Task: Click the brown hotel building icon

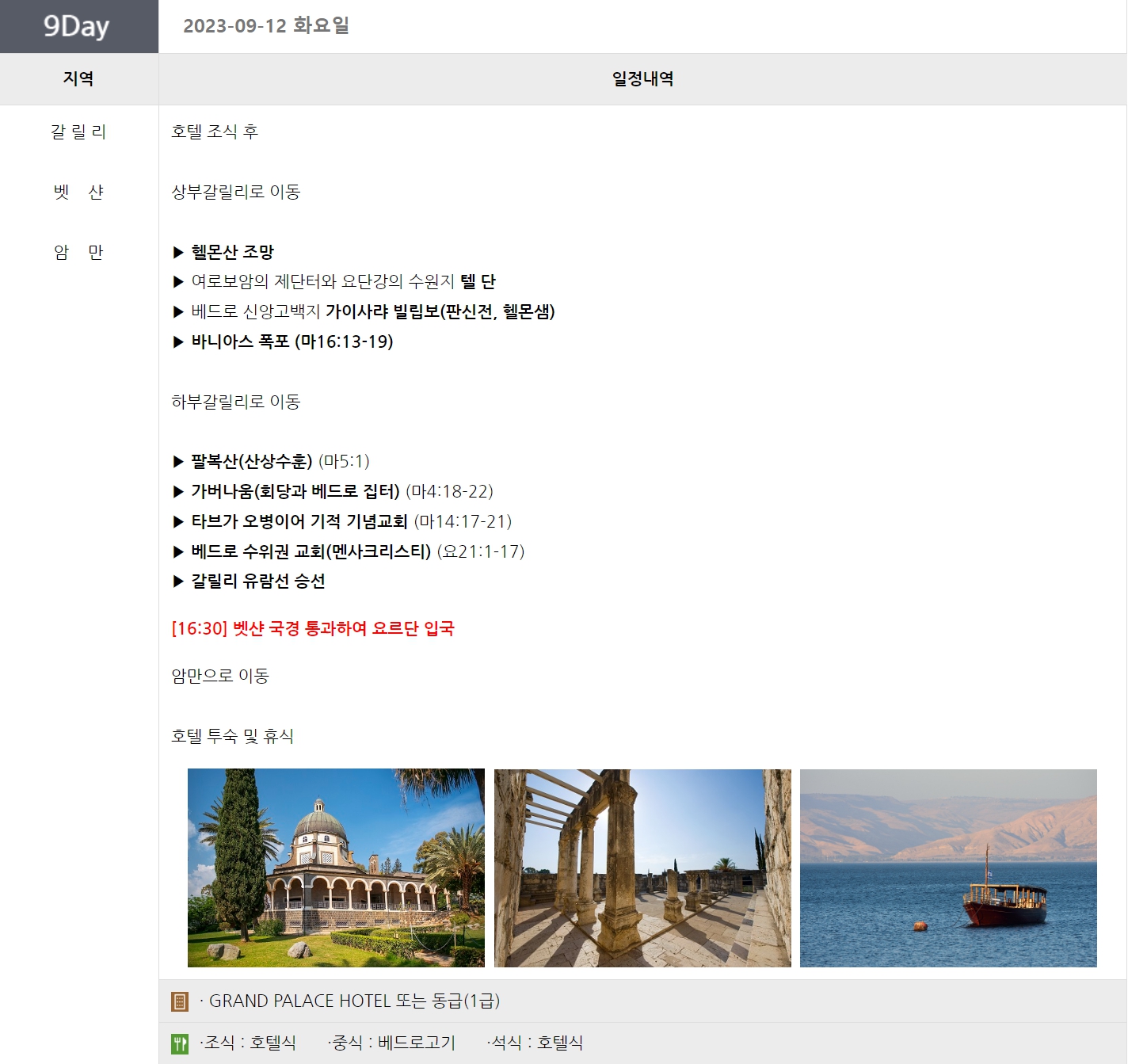Action: [x=180, y=1001]
